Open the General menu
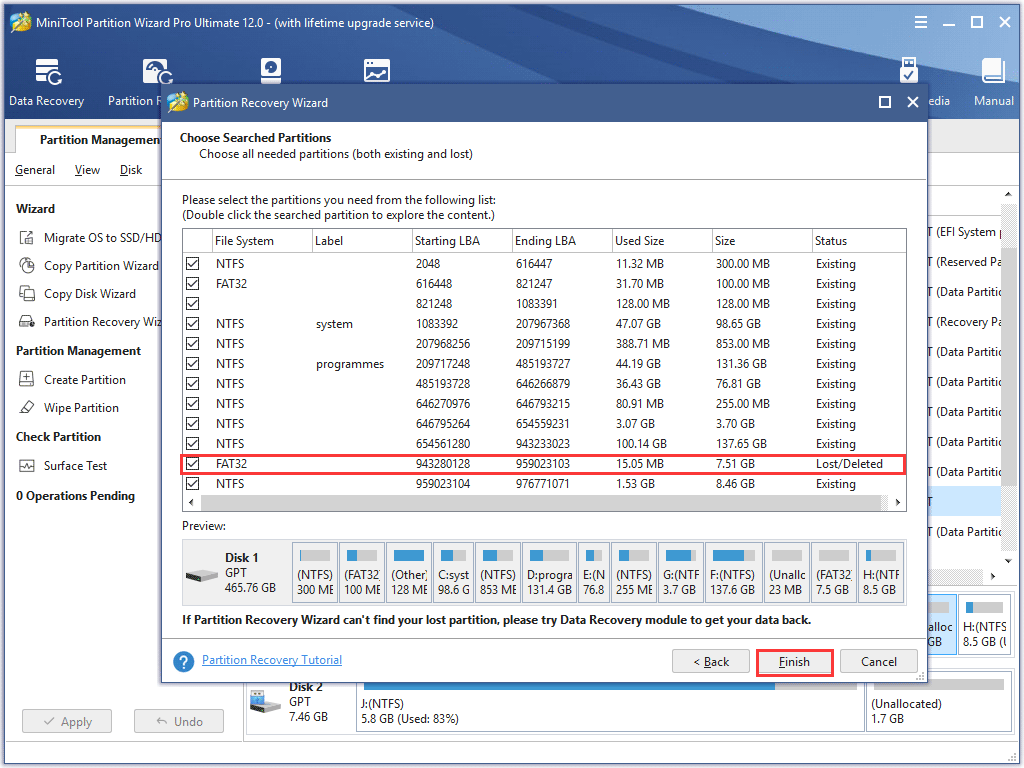 pos(35,170)
